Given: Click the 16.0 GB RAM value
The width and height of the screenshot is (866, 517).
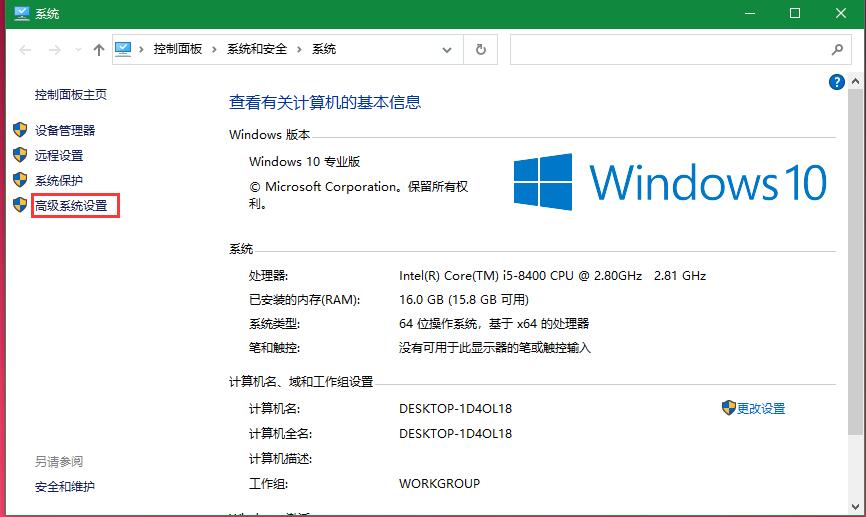Looking at the screenshot, I should 464,299.
